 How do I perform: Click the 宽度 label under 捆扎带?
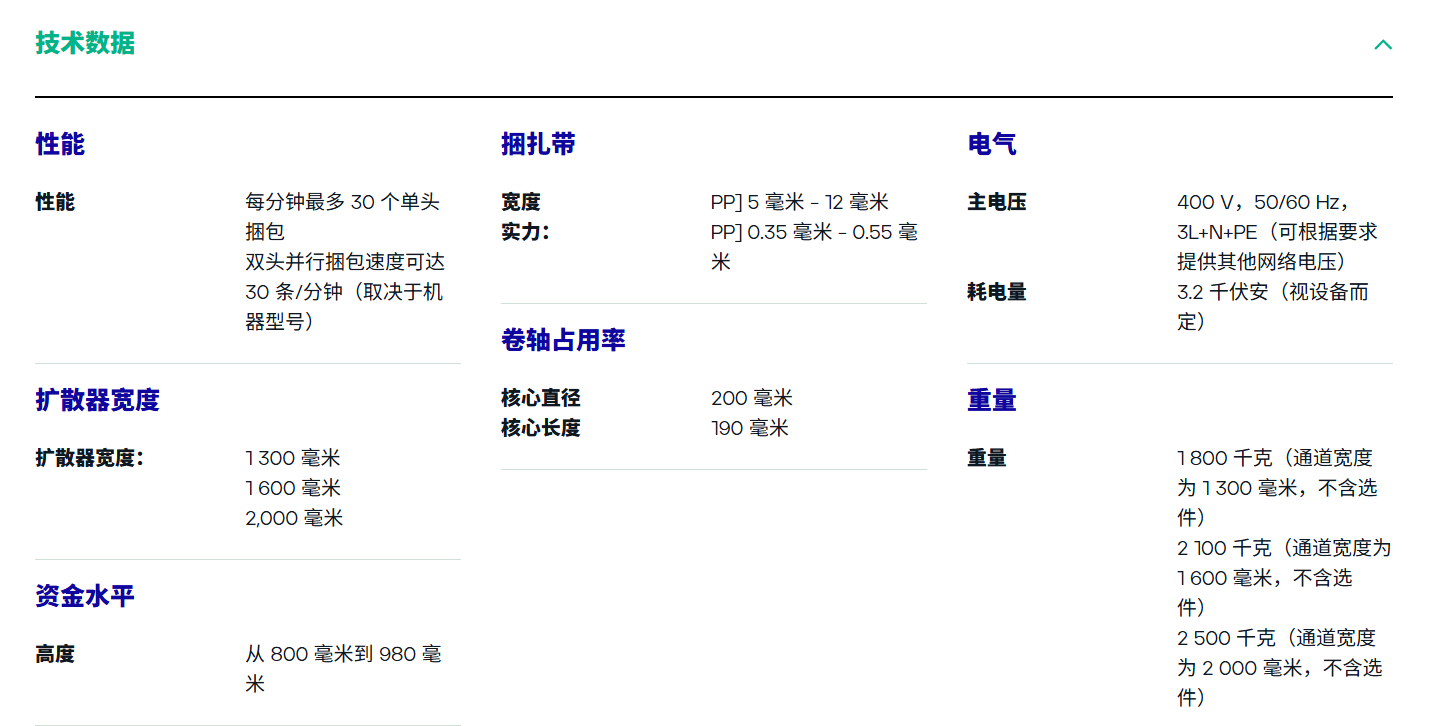coord(520,202)
